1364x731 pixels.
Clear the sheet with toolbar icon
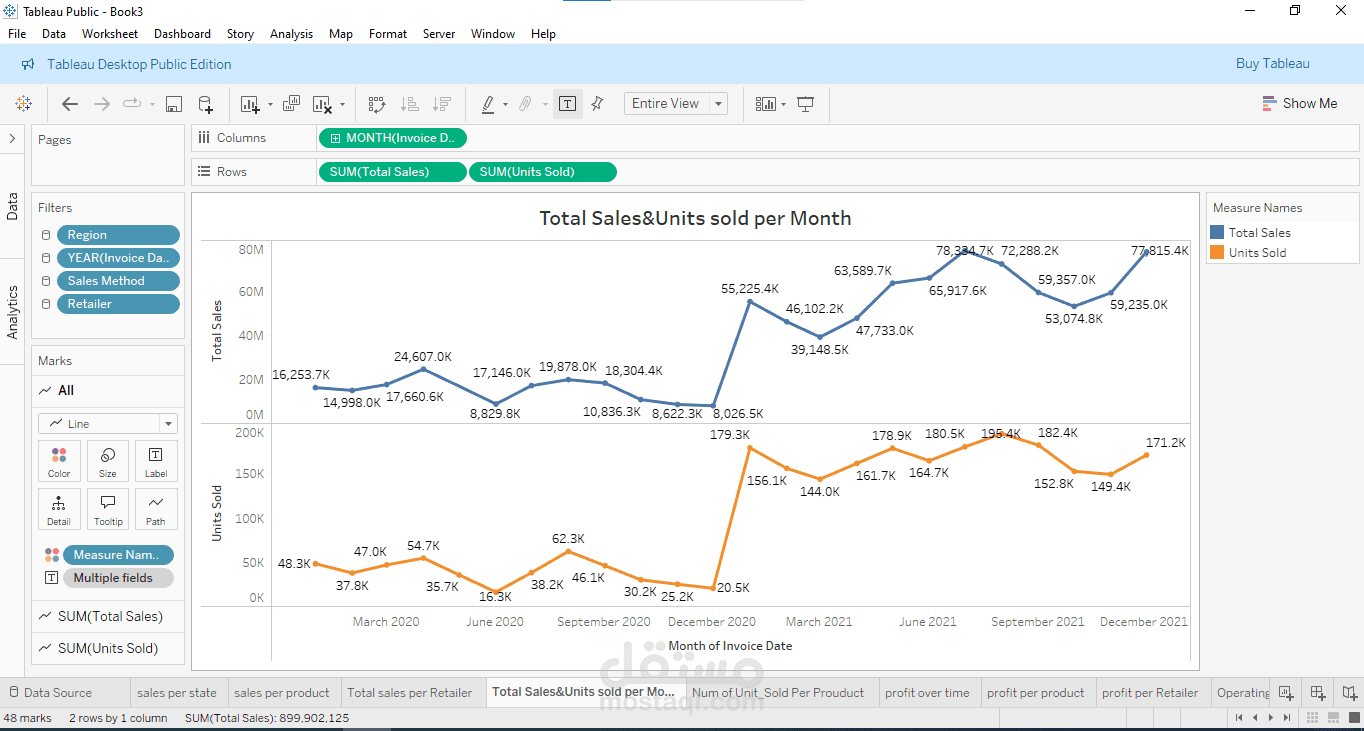click(x=322, y=104)
